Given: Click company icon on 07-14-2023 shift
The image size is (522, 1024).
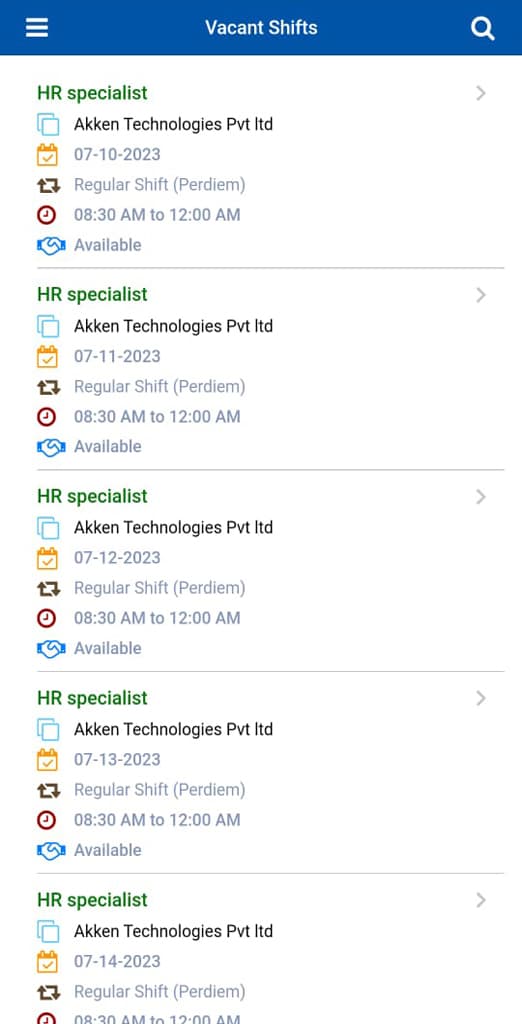Looking at the screenshot, I should [x=48, y=931].
